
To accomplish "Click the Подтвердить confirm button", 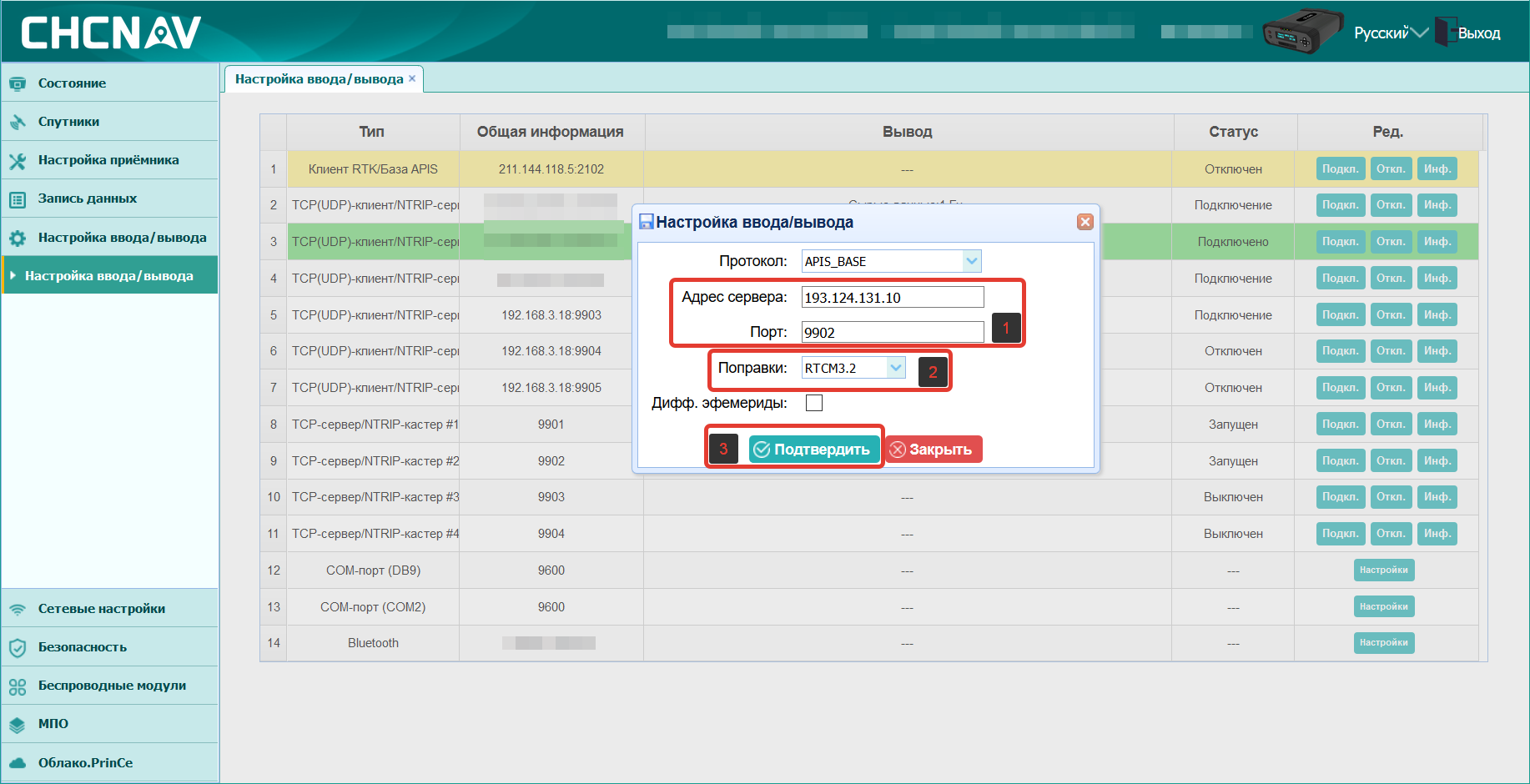I will tap(814, 450).
